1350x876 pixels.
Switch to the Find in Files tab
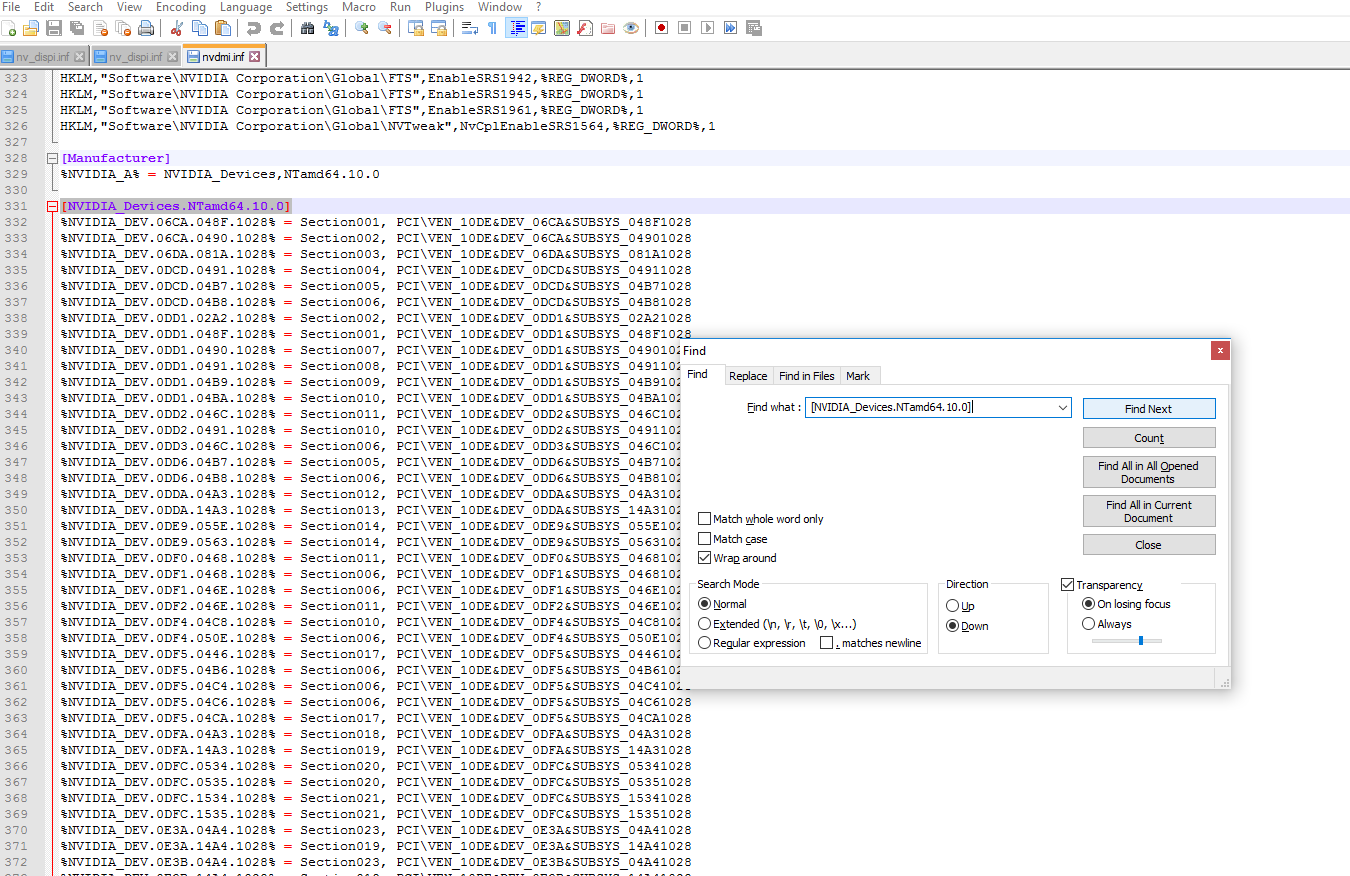pyautogui.click(x=806, y=376)
